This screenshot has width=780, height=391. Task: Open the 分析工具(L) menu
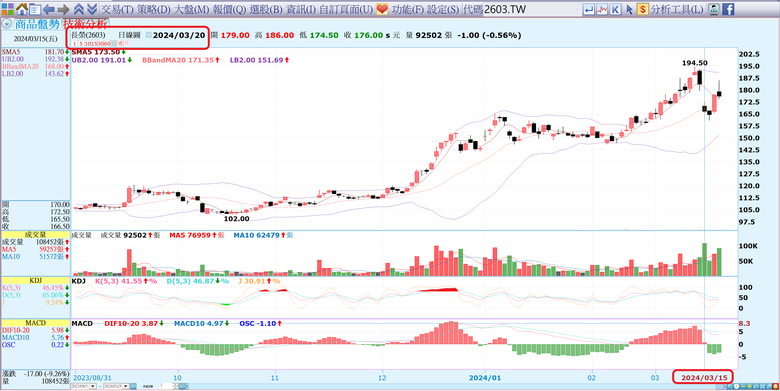pyautogui.click(x=677, y=9)
